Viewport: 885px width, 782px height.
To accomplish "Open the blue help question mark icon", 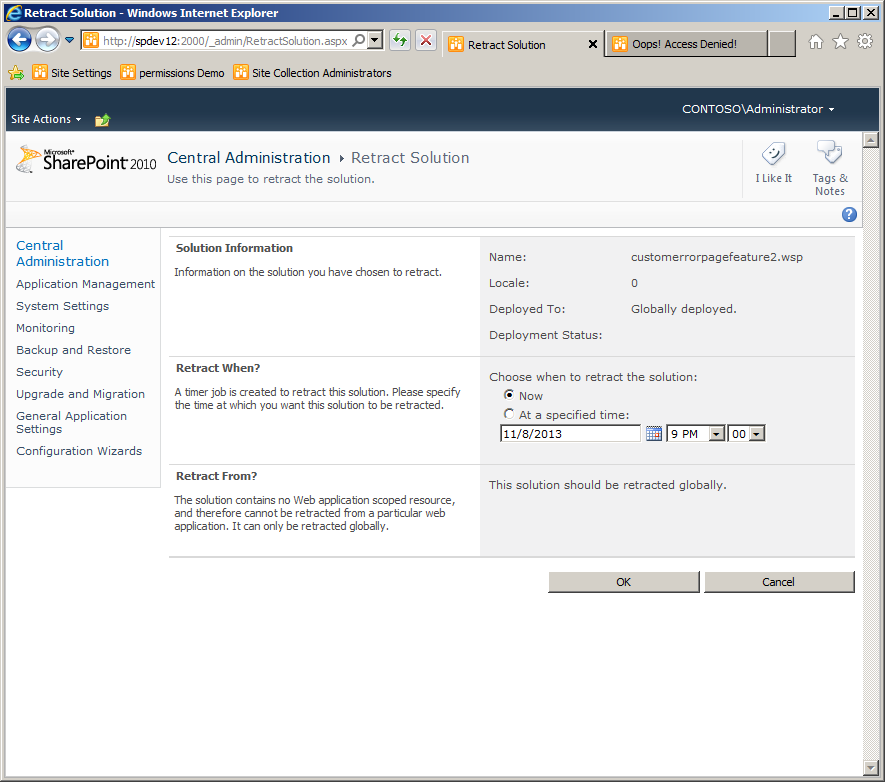I will point(849,214).
